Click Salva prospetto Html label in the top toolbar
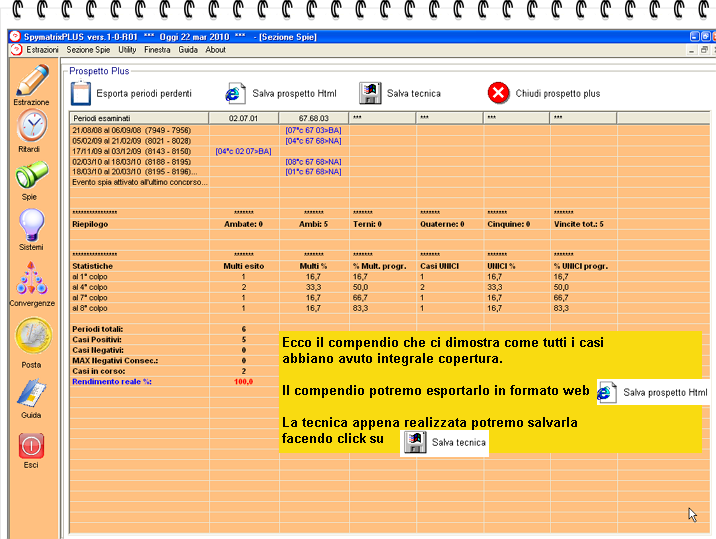Image resolution: width=716 pixels, height=539 pixels. coord(294,93)
